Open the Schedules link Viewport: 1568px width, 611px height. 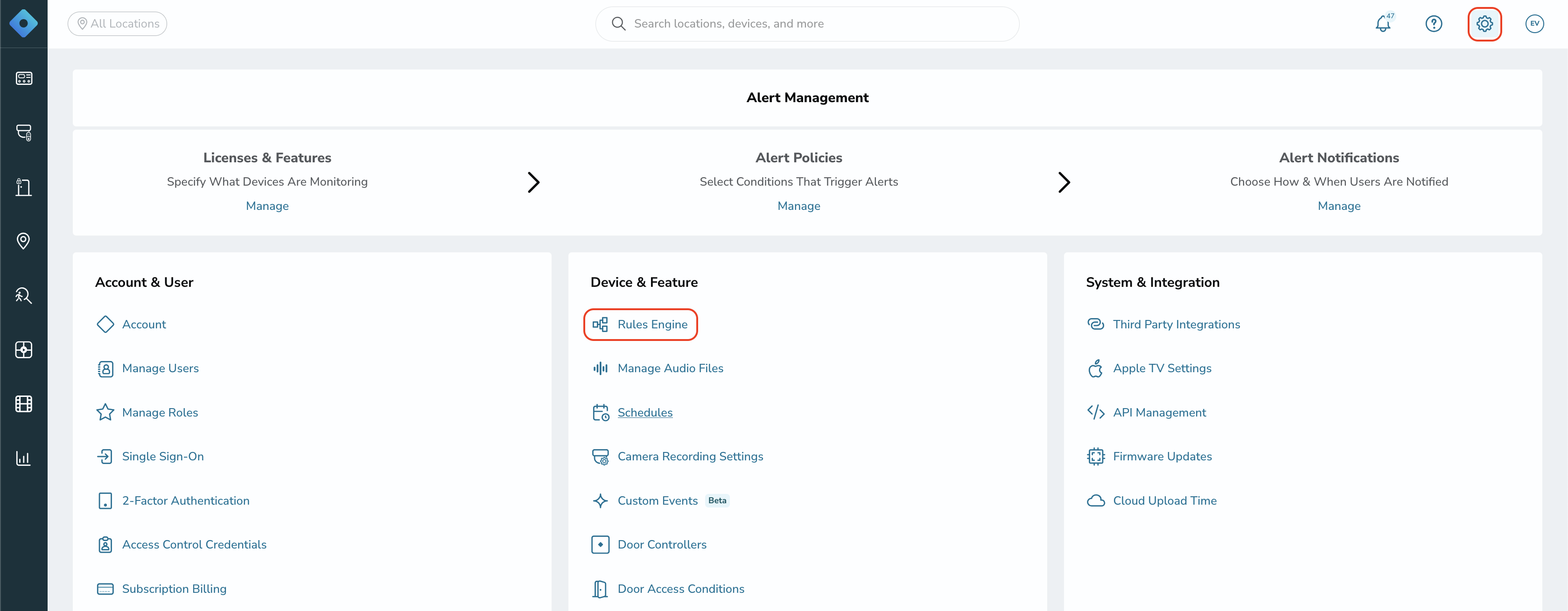pyautogui.click(x=644, y=413)
